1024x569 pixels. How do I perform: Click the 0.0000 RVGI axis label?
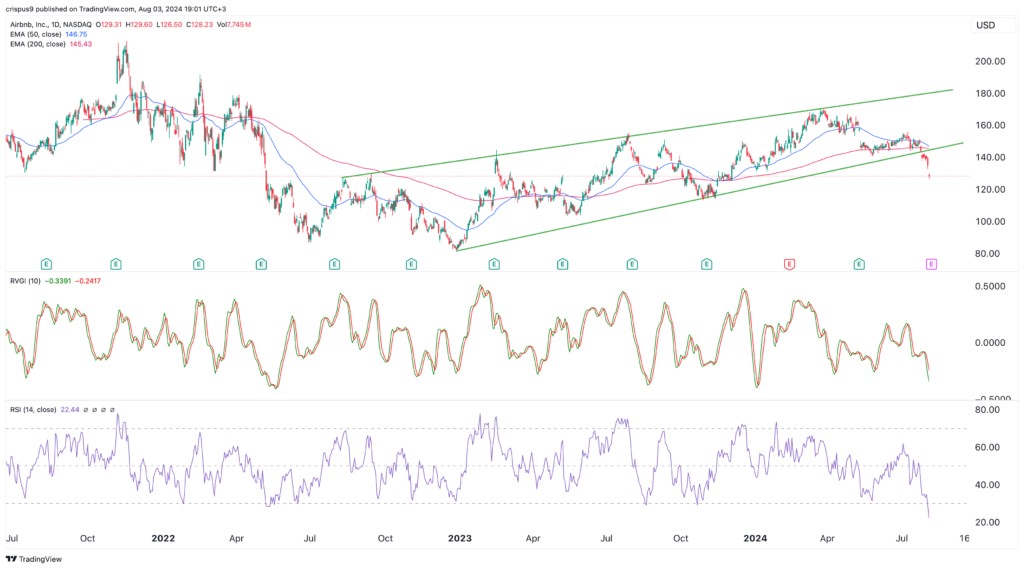(990, 343)
